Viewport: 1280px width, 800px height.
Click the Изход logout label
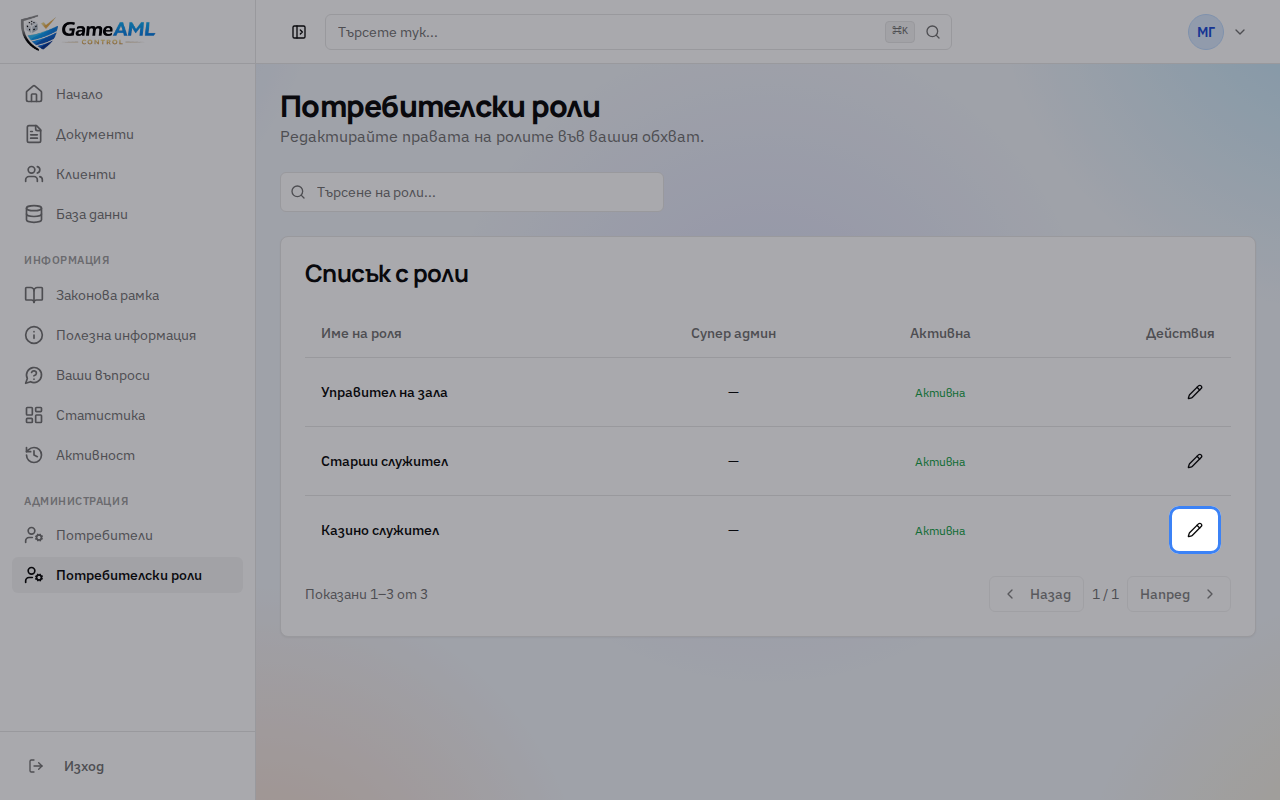point(84,766)
